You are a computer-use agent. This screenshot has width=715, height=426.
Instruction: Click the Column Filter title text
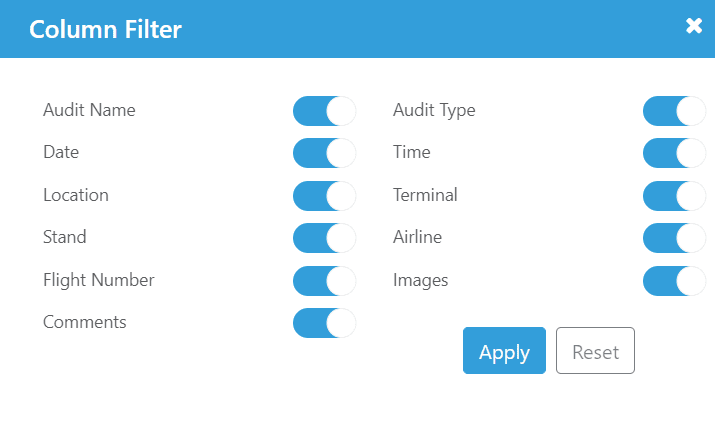pyautogui.click(x=106, y=29)
